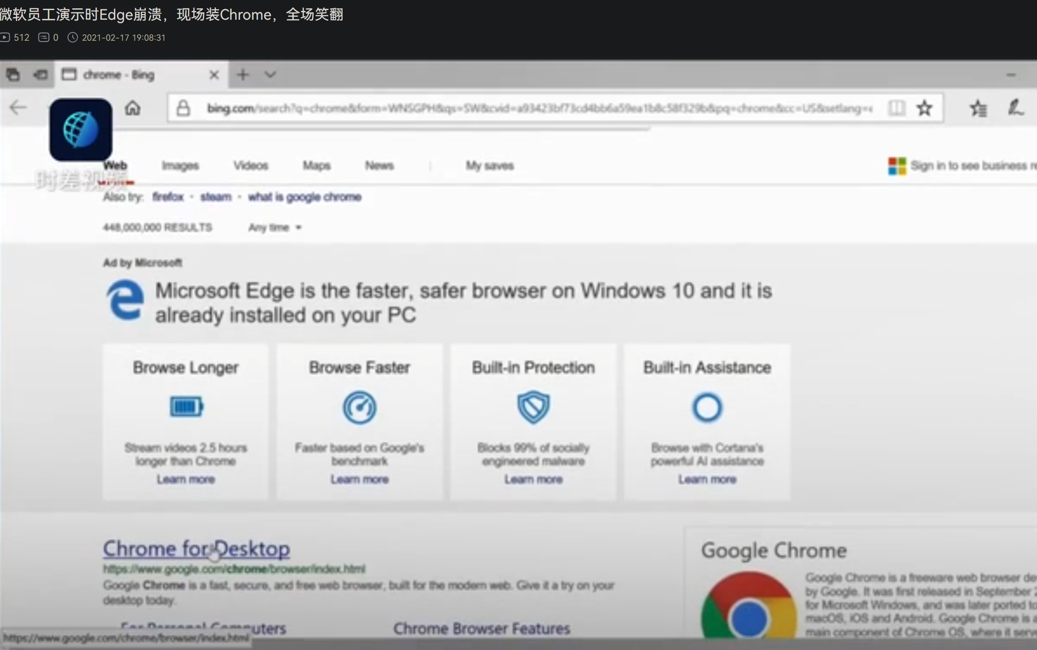The width and height of the screenshot is (1037, 650).
Task: Click the Cortana circle icon
Action: tap(707, 407)
